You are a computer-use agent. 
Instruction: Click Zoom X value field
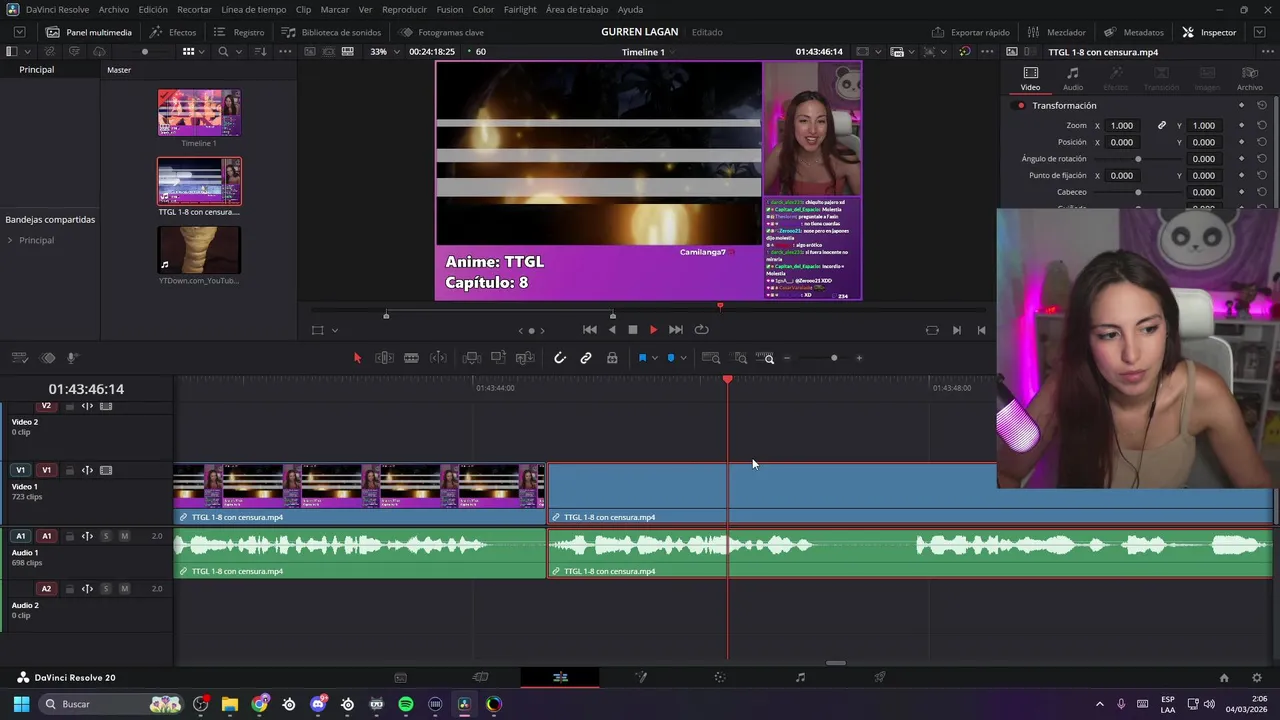1122,126
